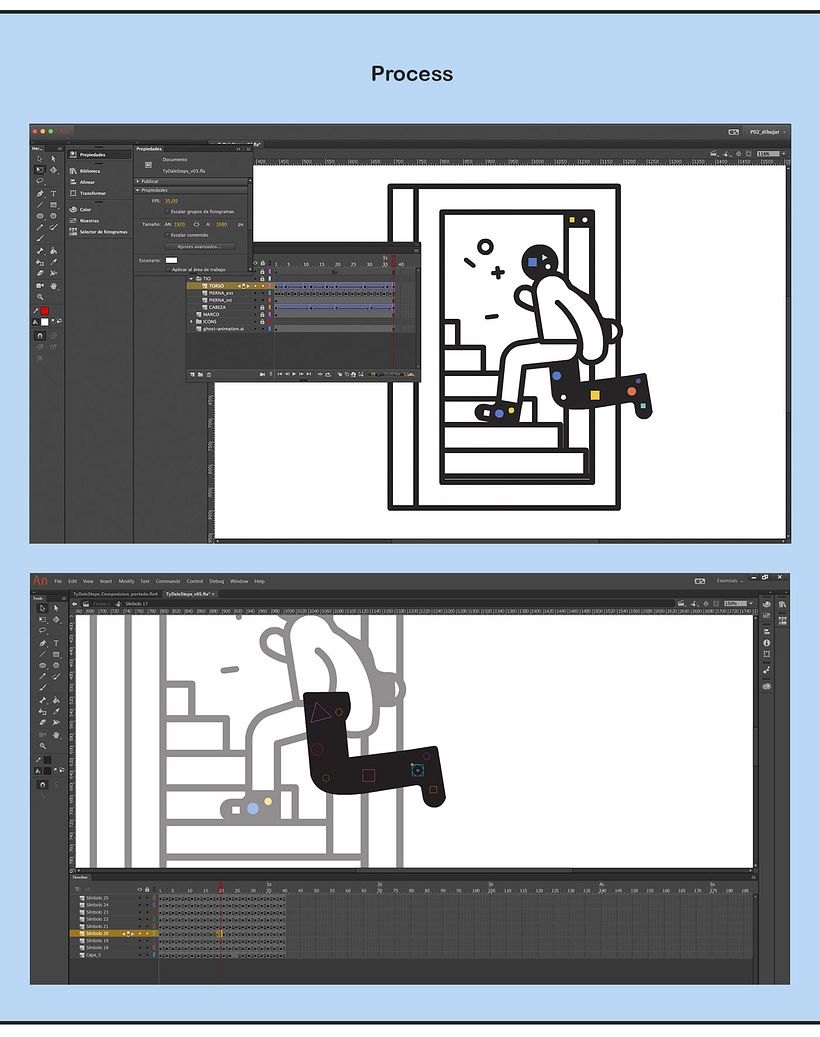This screenshot has height=1037, width=820.
Task: Click the Ajustes avanzados button
Action: point(200,247)
